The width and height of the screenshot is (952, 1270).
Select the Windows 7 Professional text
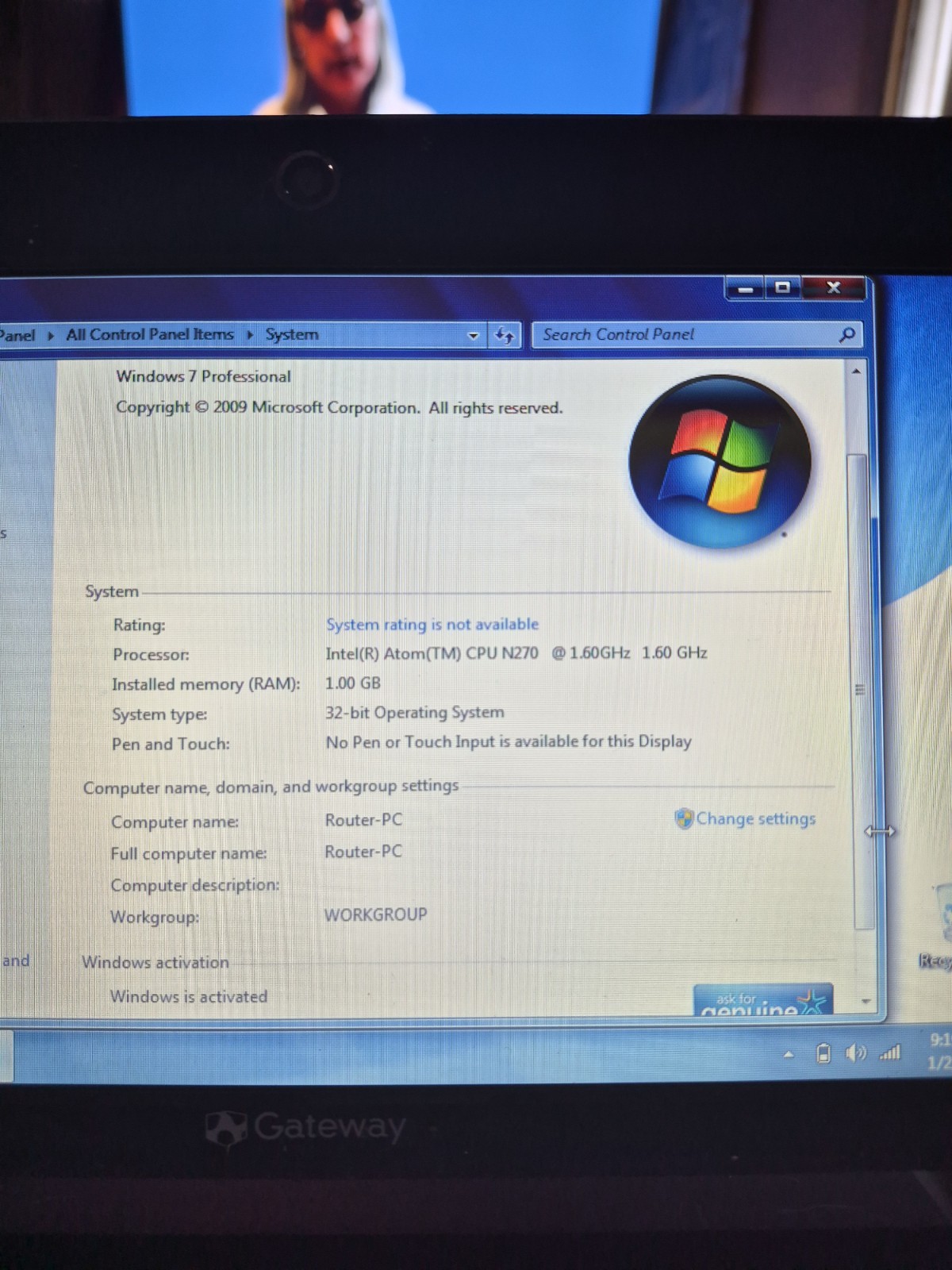[x=203, y=376]
